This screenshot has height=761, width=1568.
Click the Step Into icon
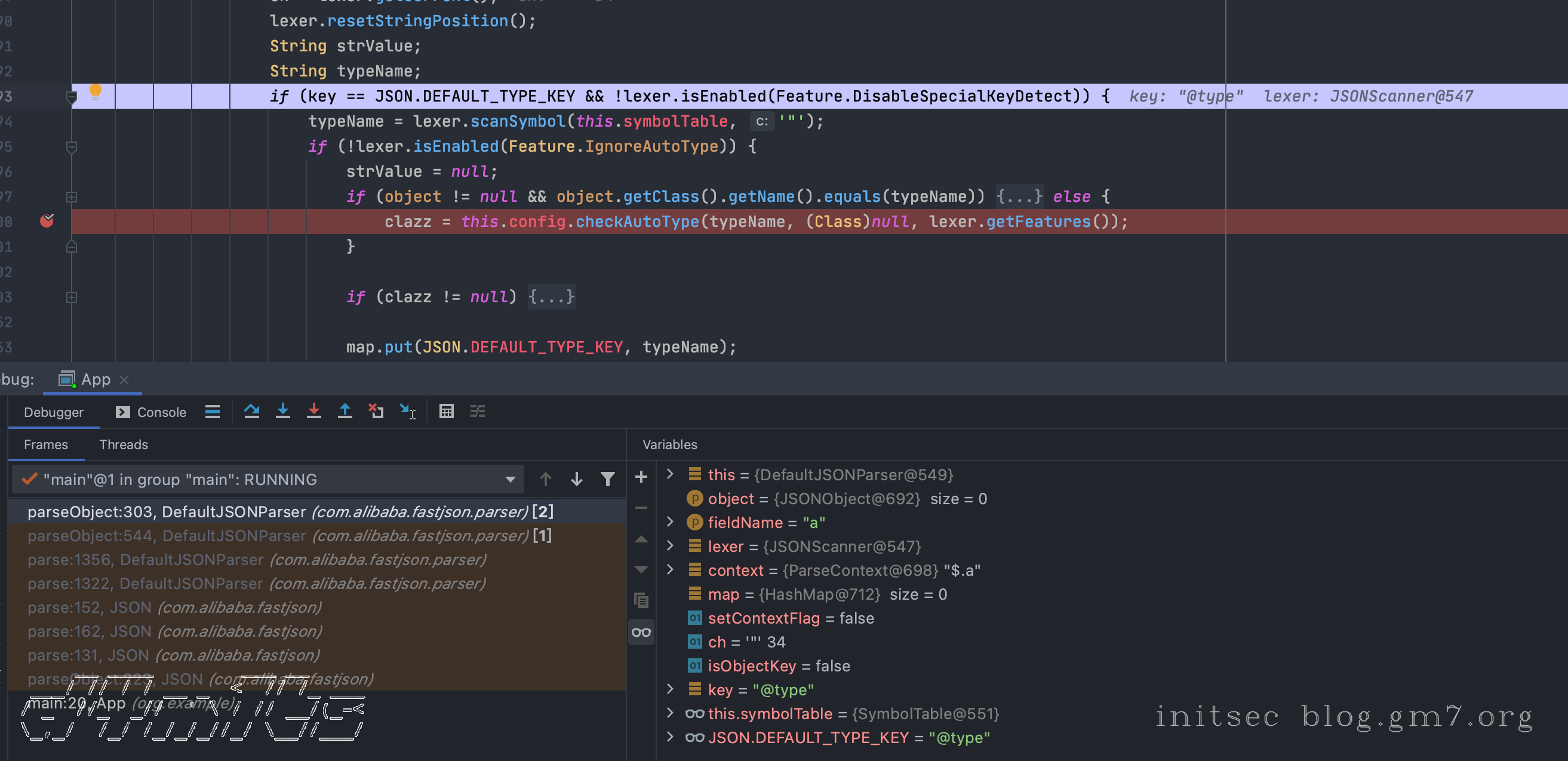coord(282,412)
